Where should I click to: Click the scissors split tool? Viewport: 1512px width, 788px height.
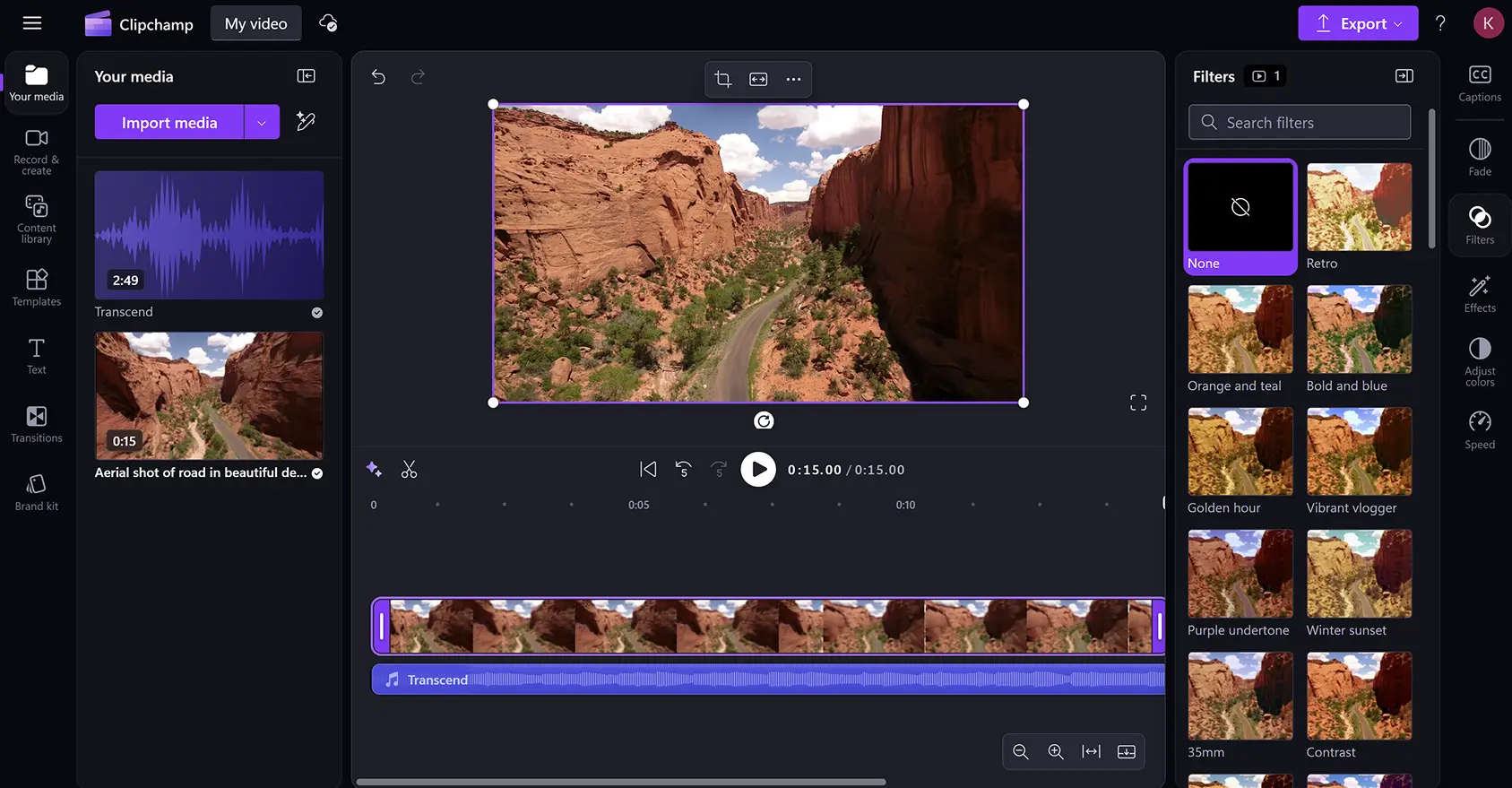[409, 469]
